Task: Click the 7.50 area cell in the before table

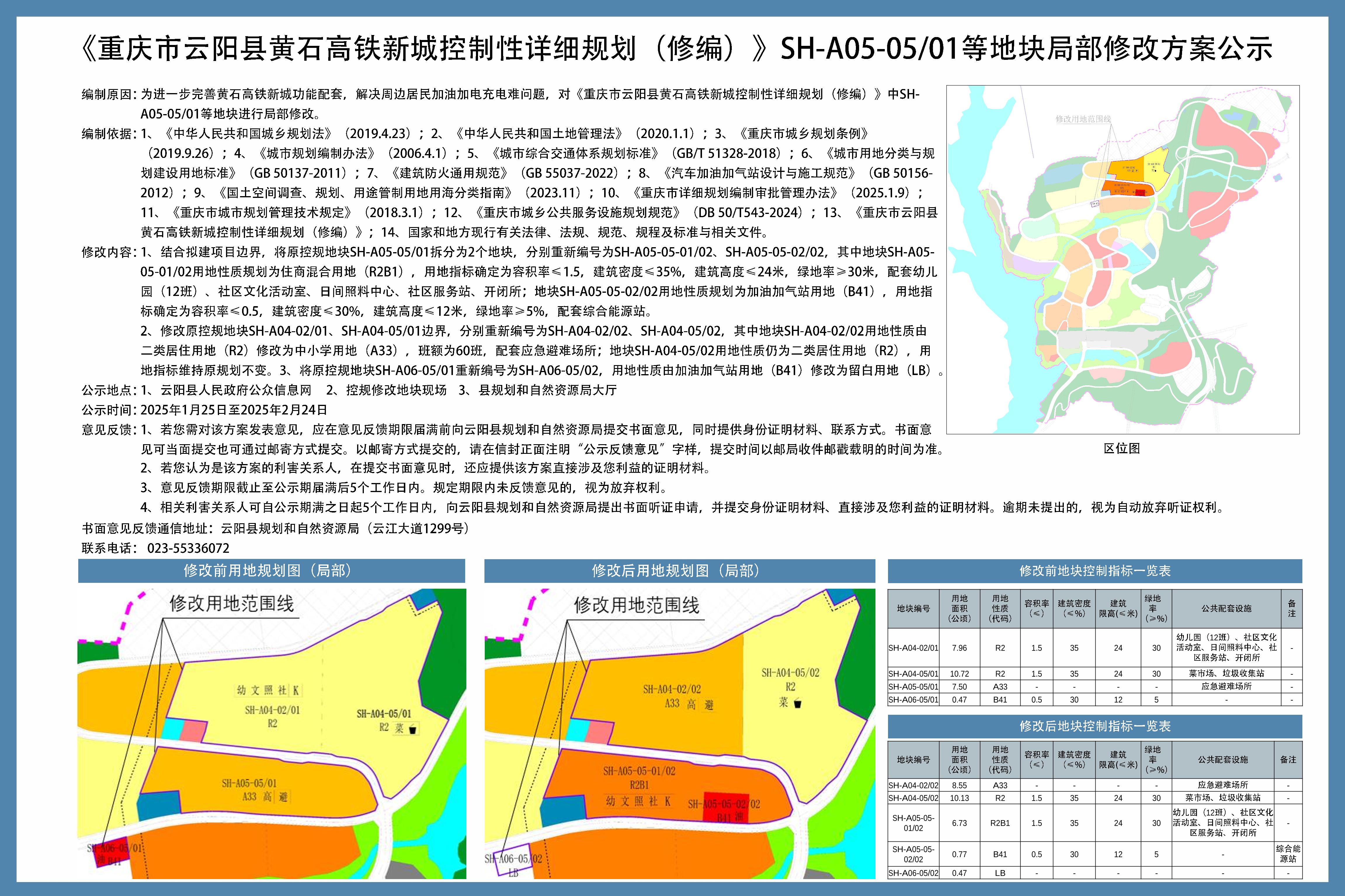Action: point(960,687)
